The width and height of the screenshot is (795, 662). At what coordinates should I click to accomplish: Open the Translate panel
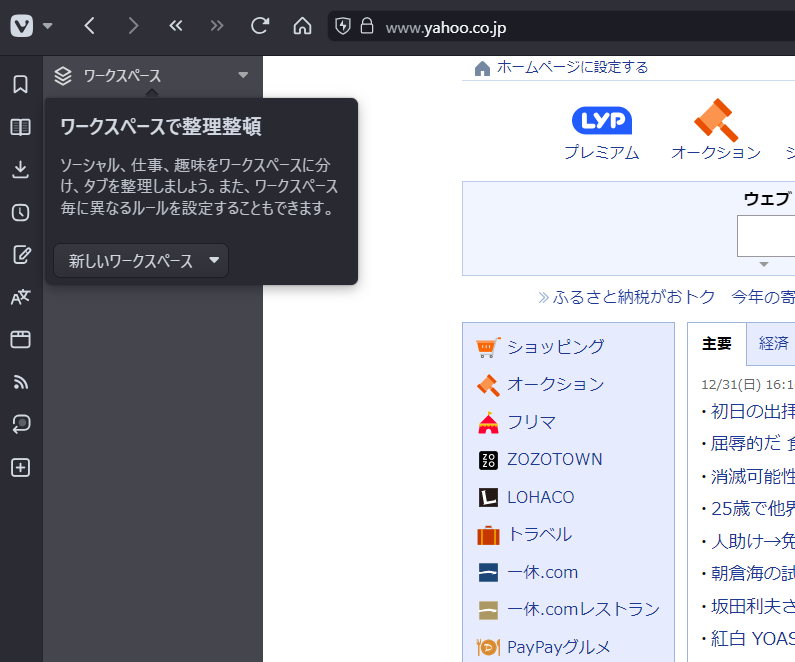pos(20,297)
